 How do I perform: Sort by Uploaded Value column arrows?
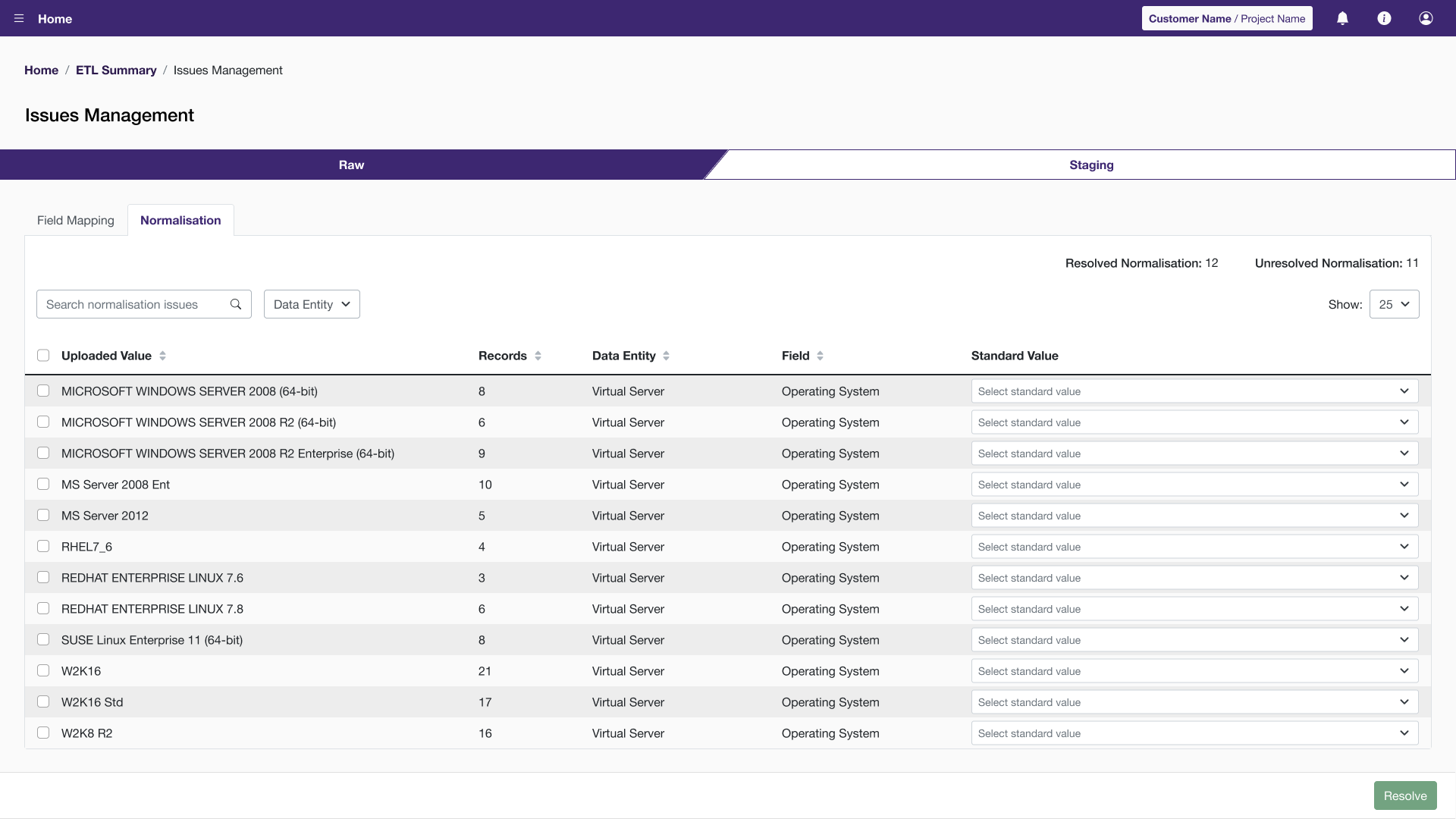pos(162,356)
